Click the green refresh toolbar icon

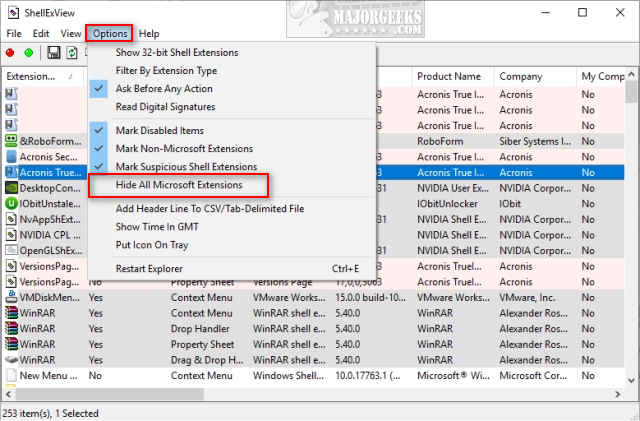[72, 52]
